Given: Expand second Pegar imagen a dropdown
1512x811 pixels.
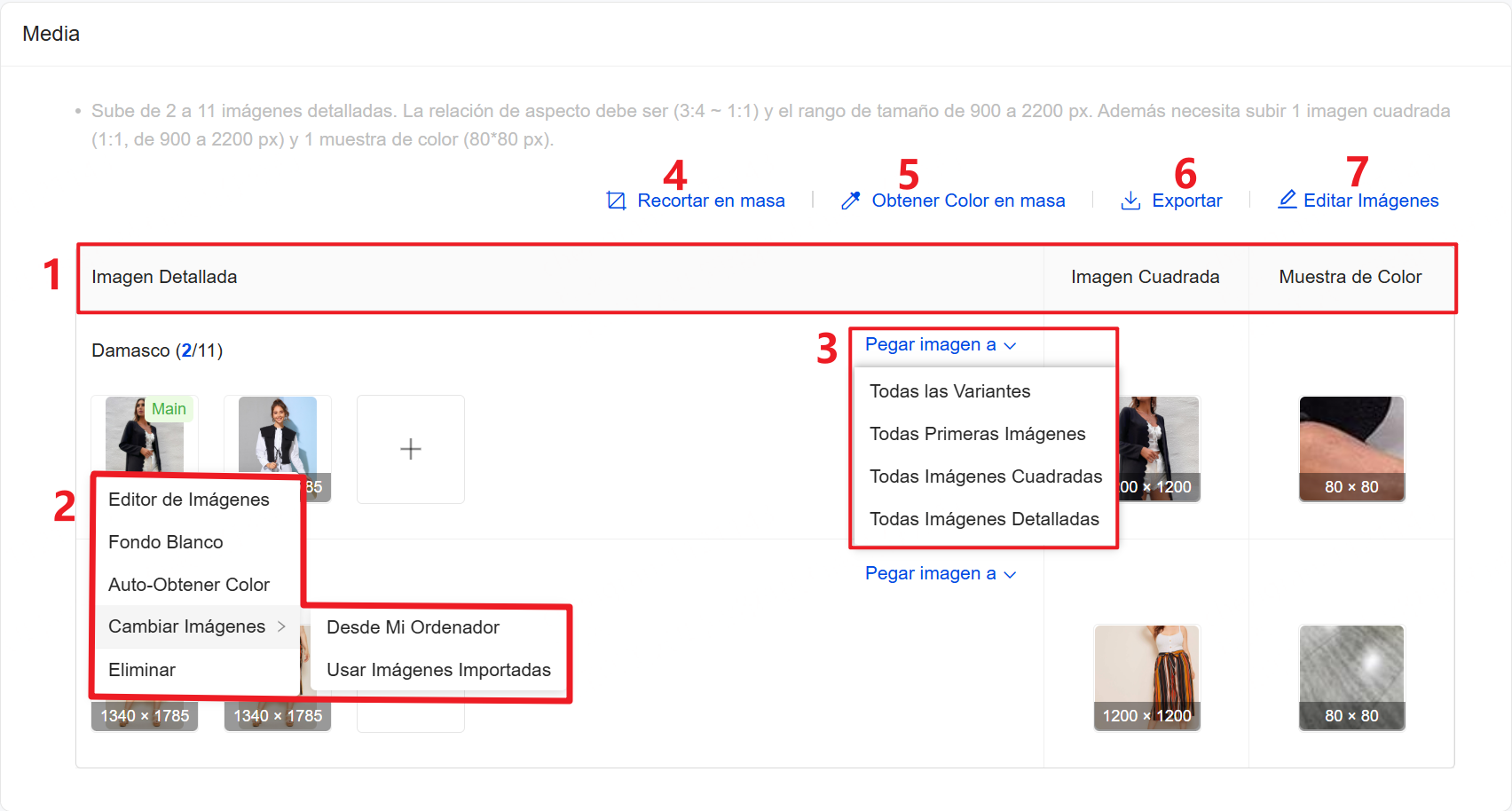Looking at the screenshot, I should pos(940,573).
